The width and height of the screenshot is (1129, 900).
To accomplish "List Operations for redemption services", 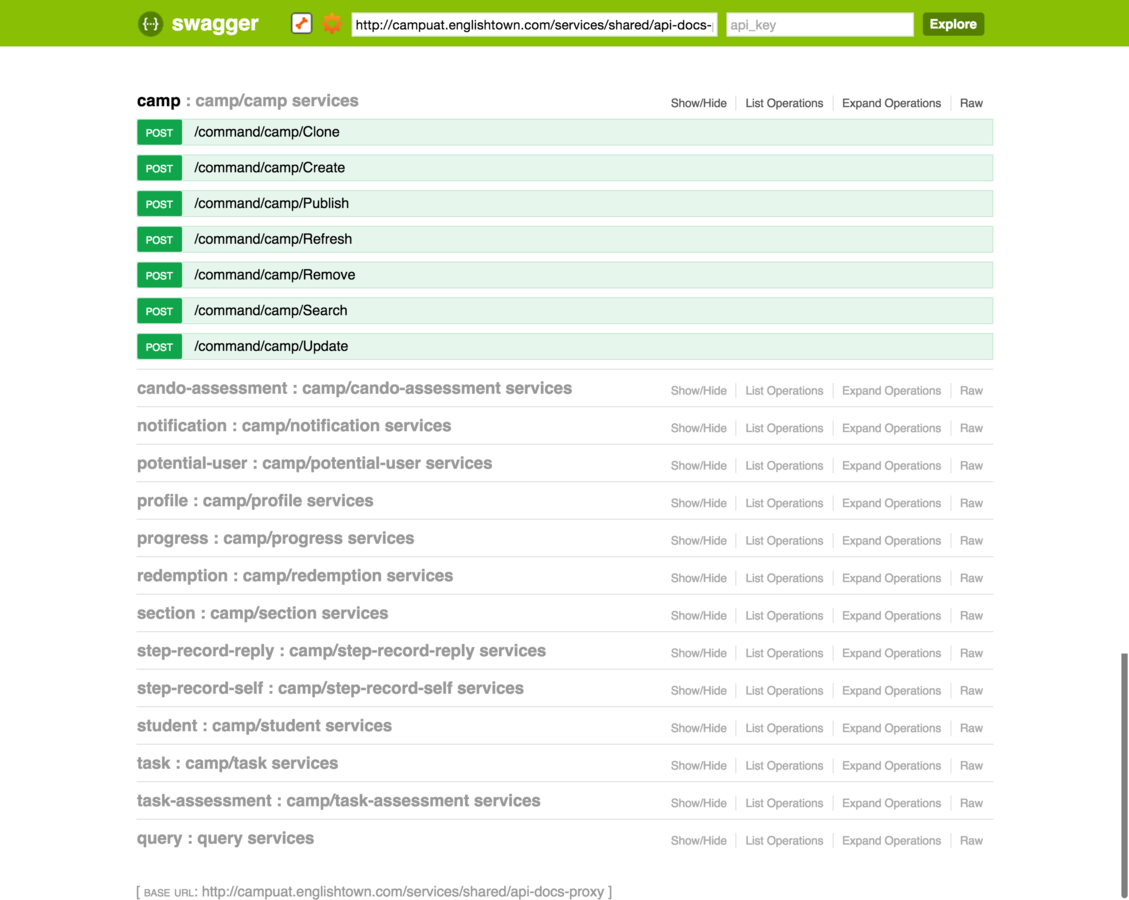I will [784, 577].
